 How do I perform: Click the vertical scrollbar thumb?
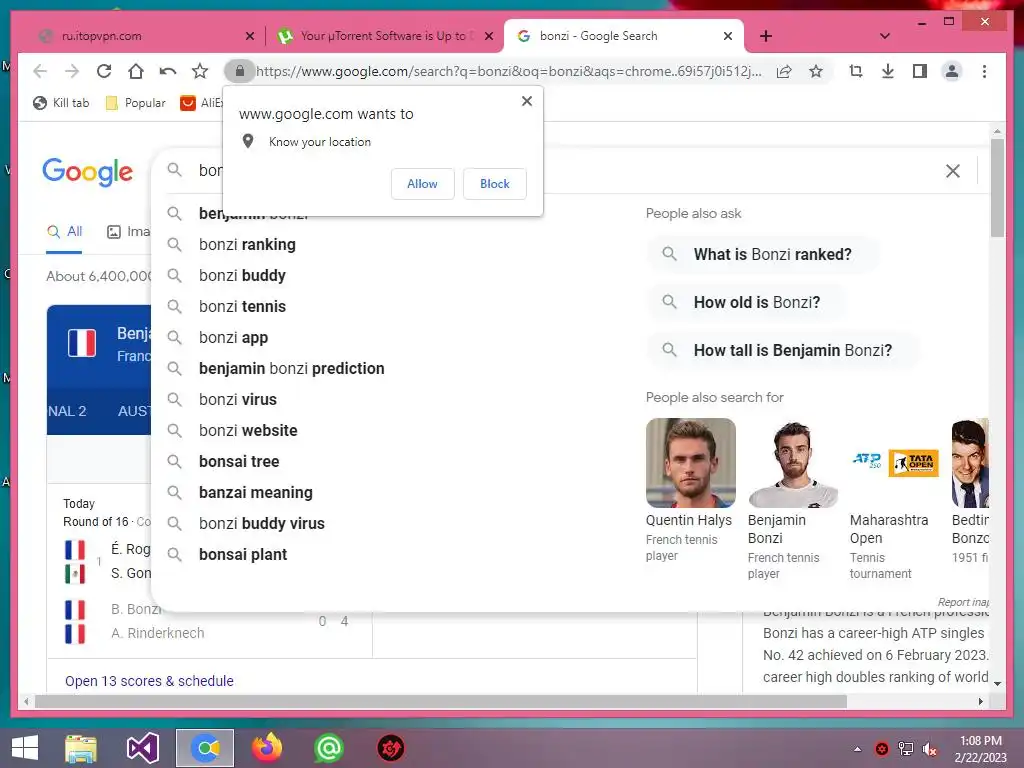coord(997,188)
